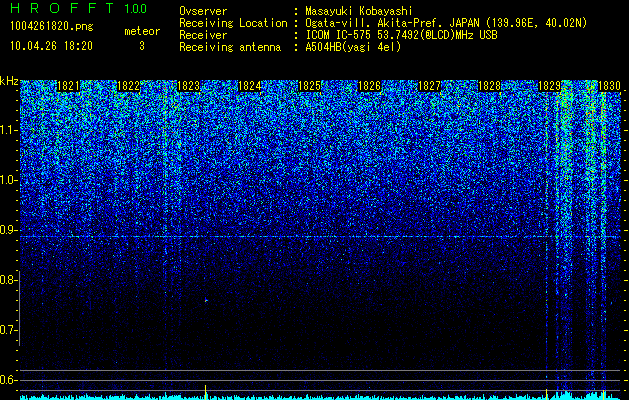Image resolution: width=629 pixels, height=400 pixels.
Task: Select the 1829 time marker
Action: click(x=549, y=86)
